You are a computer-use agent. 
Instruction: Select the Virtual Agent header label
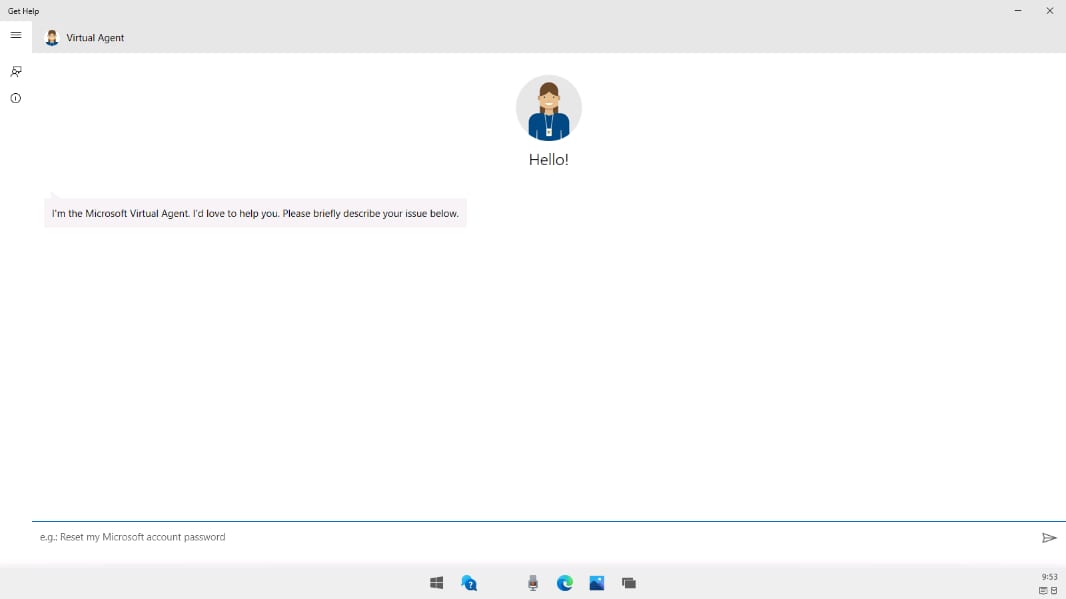(95, 38)
